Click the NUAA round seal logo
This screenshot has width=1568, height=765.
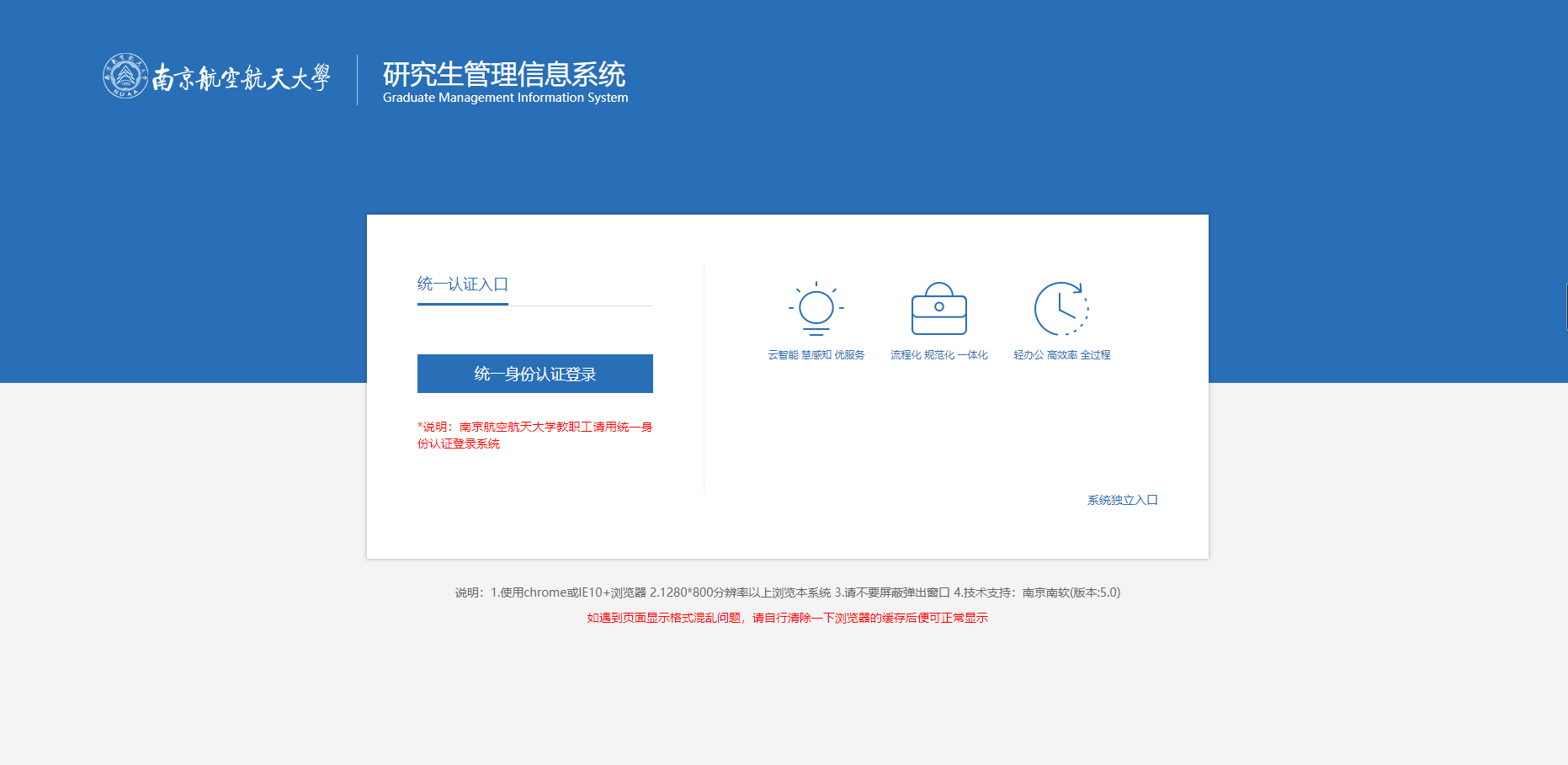click(x=125, y=76)
